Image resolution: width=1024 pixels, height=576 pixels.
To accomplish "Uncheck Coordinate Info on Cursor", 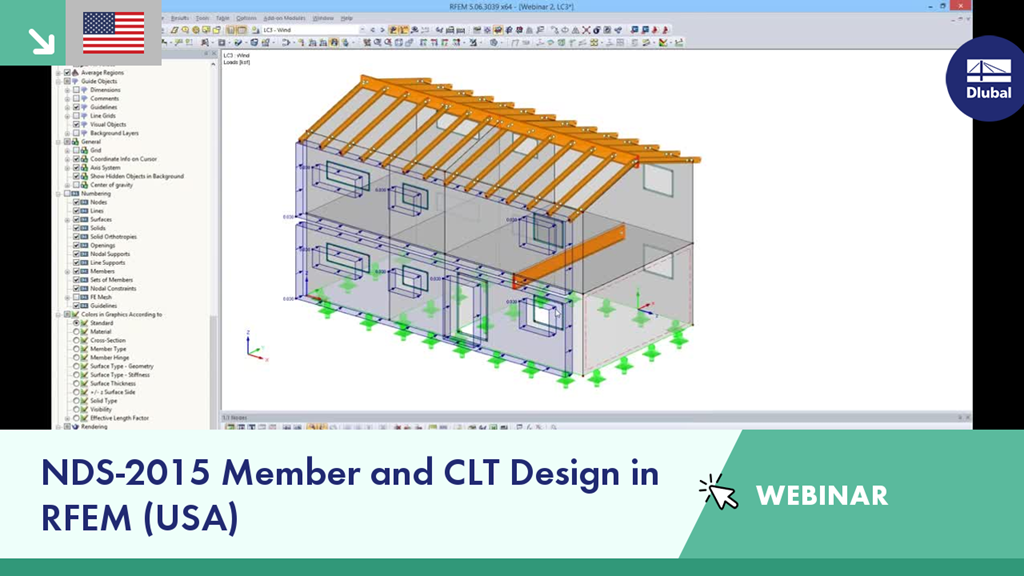I will tap(76, 159).
